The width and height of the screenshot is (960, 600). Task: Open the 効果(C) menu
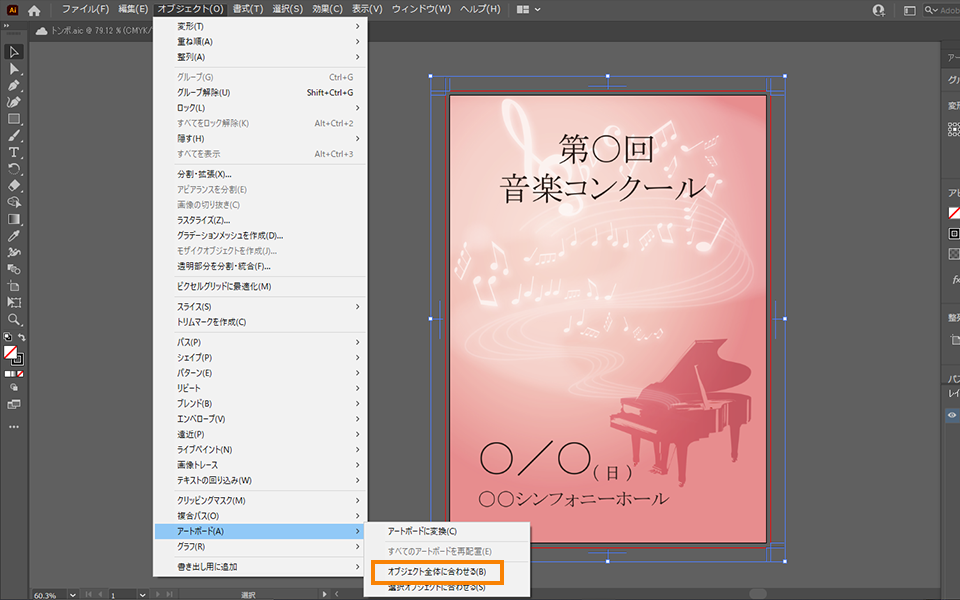point(327,9)
